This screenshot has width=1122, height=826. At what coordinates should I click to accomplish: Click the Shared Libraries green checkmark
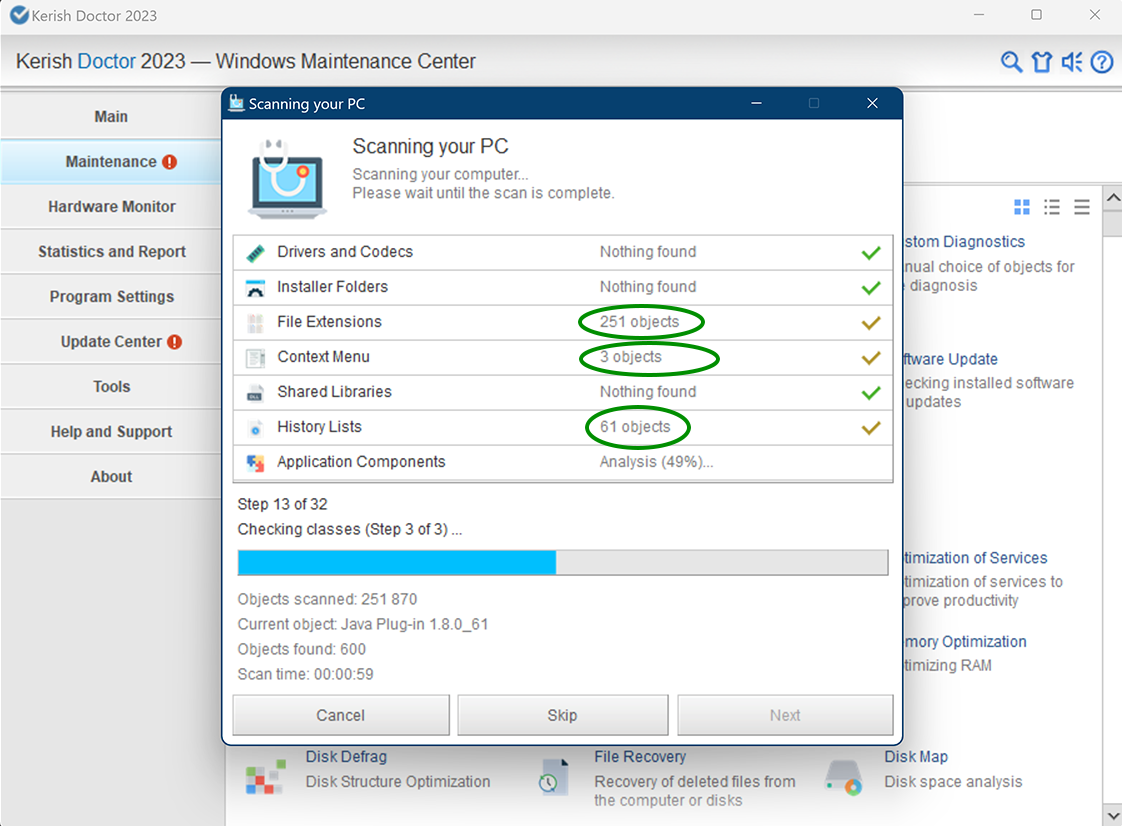pos(871,393)
